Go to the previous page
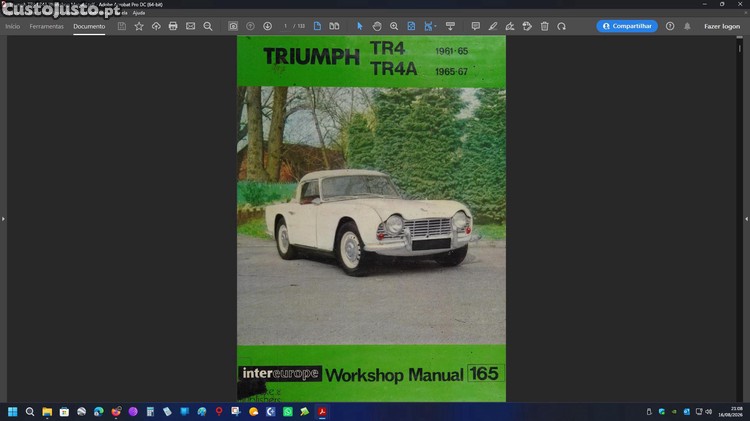Screen dimensions: 750x421 250,26
